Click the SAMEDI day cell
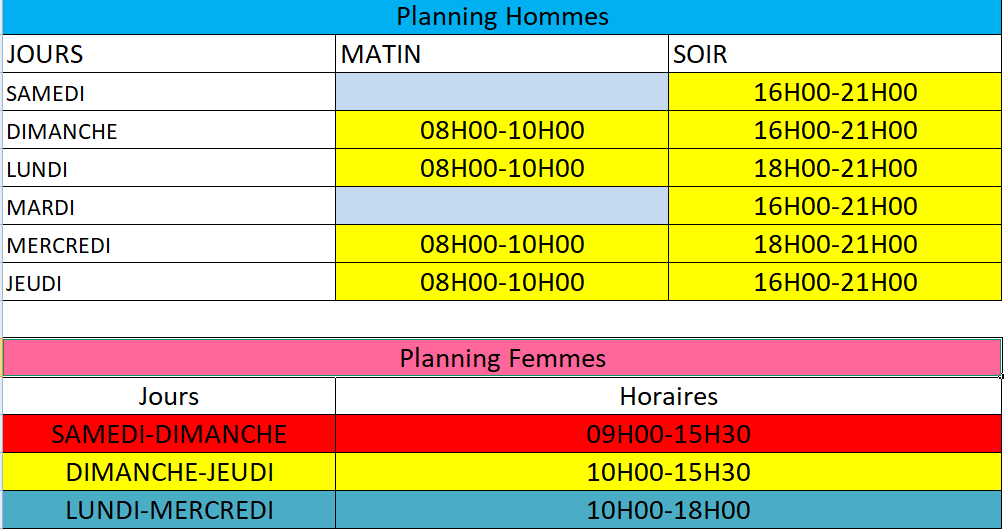 point(168,93)
